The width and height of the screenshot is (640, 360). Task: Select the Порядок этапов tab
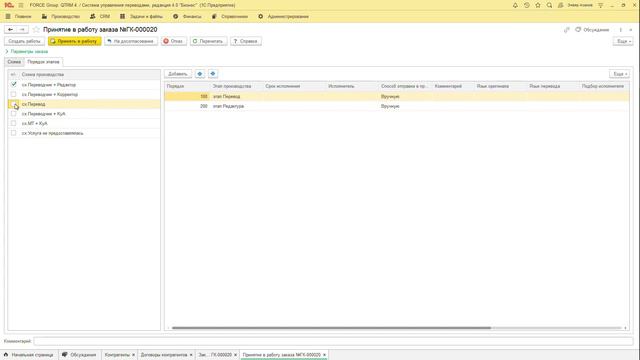click(44, 62)
